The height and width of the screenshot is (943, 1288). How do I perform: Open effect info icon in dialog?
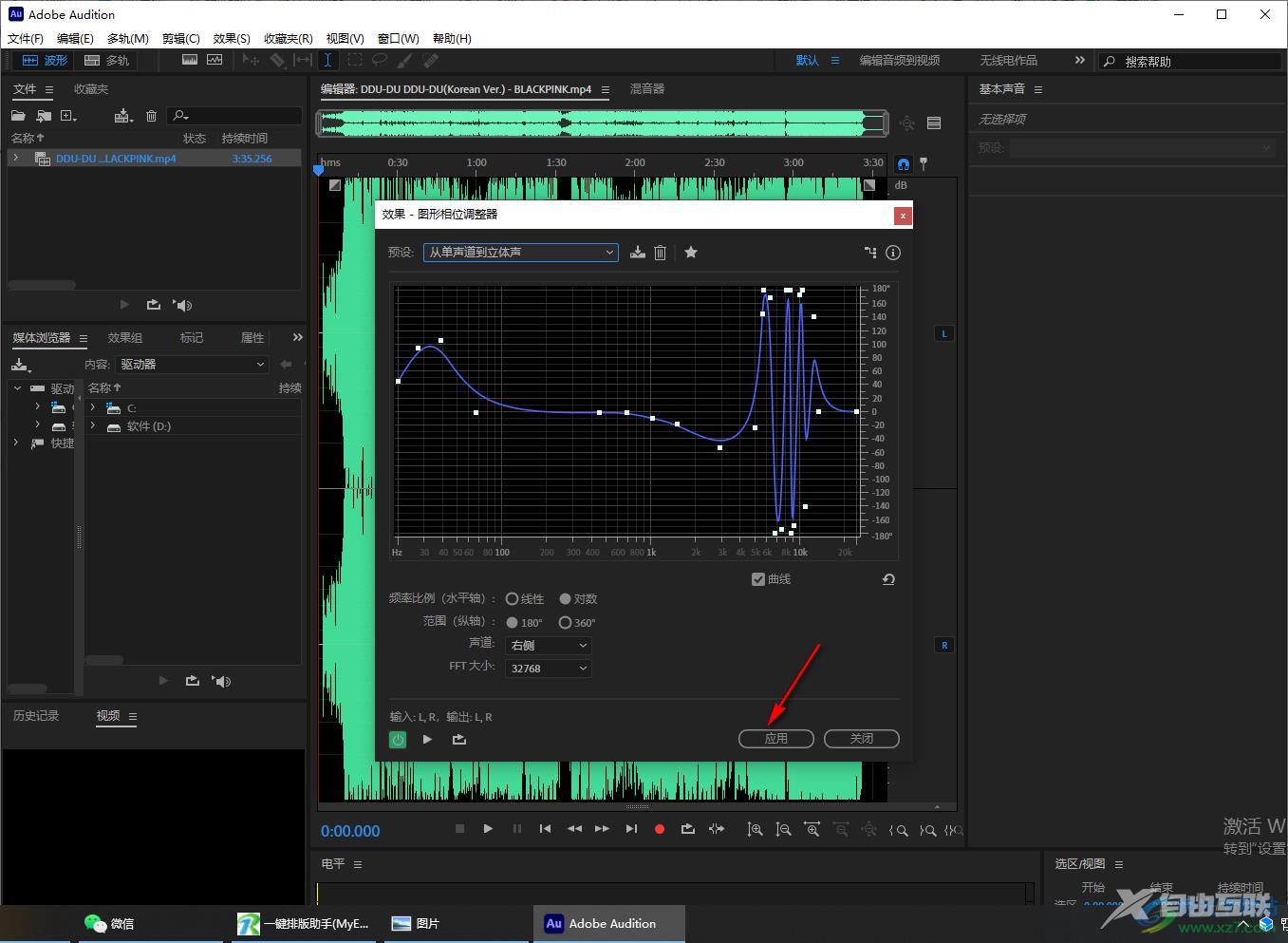click(x=893, y=253)
